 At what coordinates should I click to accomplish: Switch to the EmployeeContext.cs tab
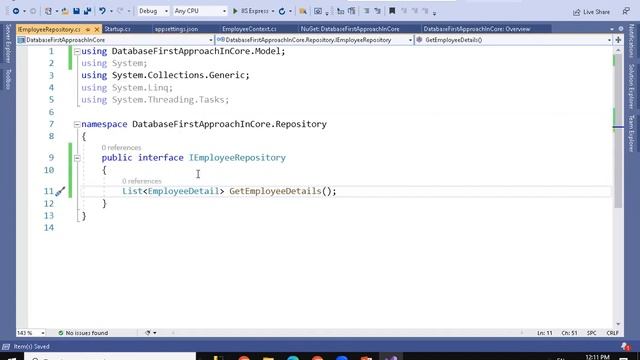coord(249,29)
